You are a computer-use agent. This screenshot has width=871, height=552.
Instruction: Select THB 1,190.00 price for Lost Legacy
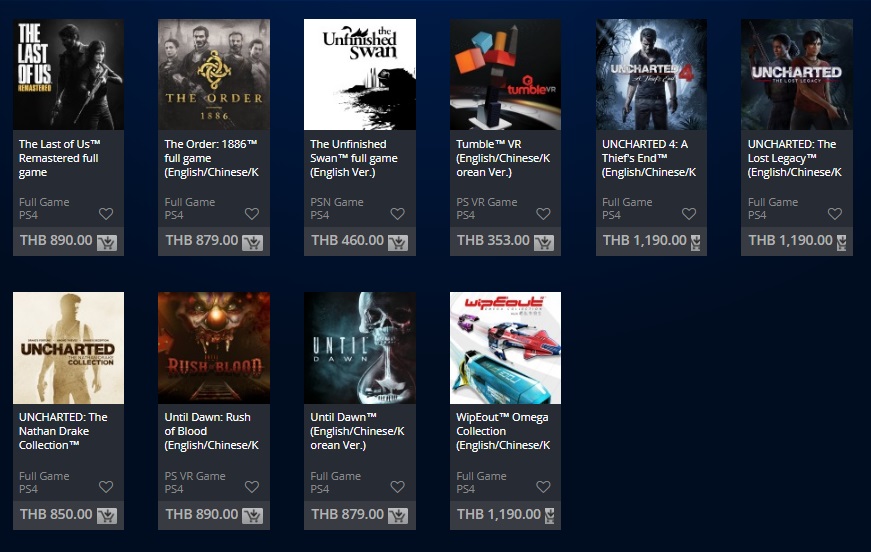pos(790,240)
